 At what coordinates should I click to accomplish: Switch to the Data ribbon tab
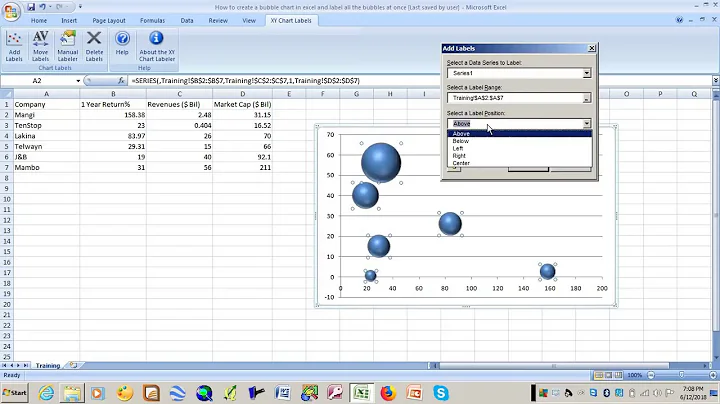point(186,21)
